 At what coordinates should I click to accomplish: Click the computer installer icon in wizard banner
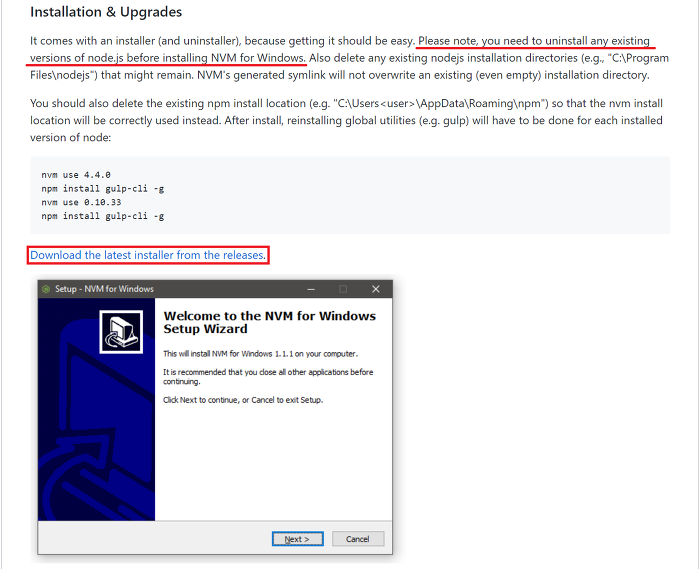point(121,332)
